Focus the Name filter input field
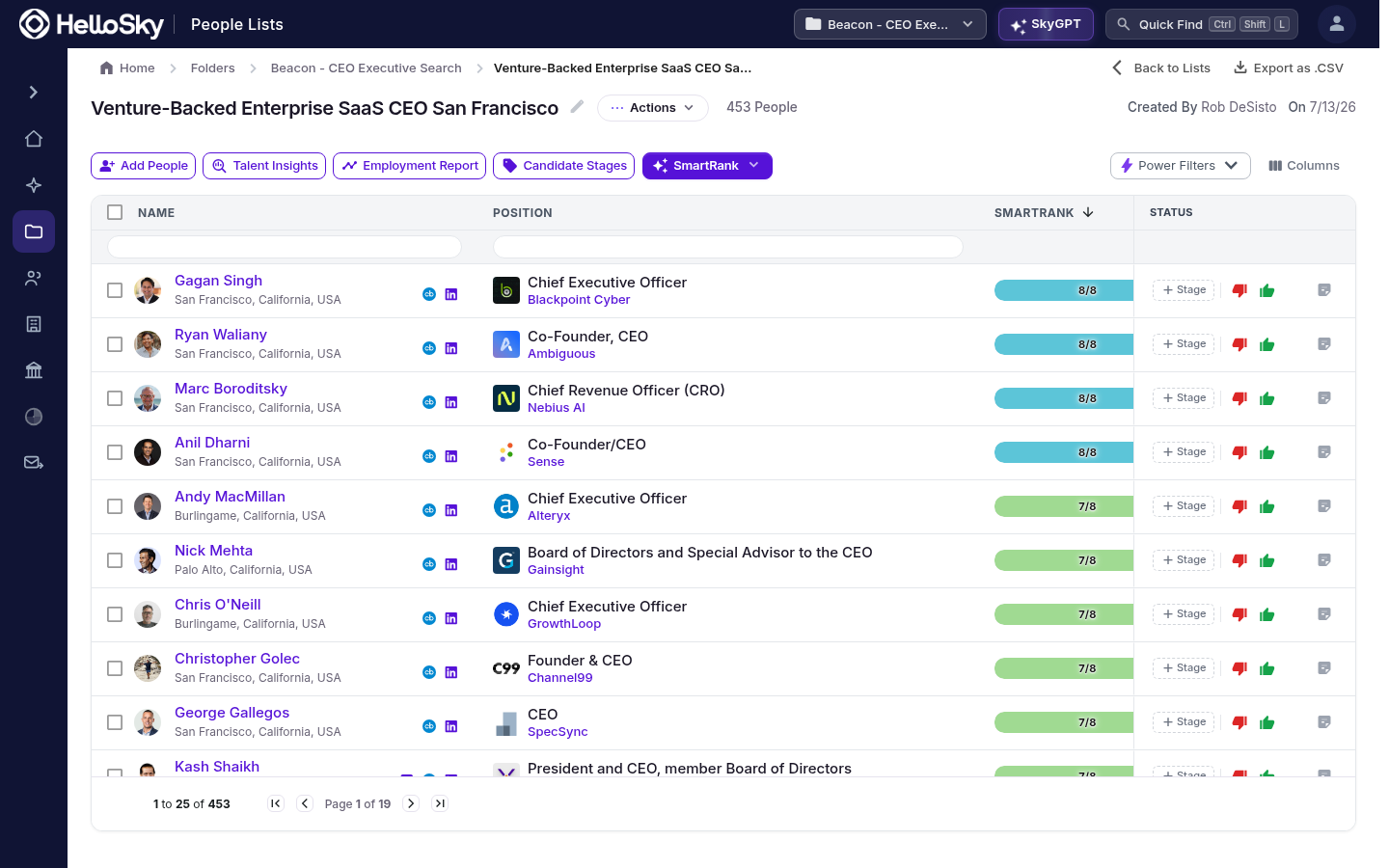The image size is (1389, 868). (285, 247)
